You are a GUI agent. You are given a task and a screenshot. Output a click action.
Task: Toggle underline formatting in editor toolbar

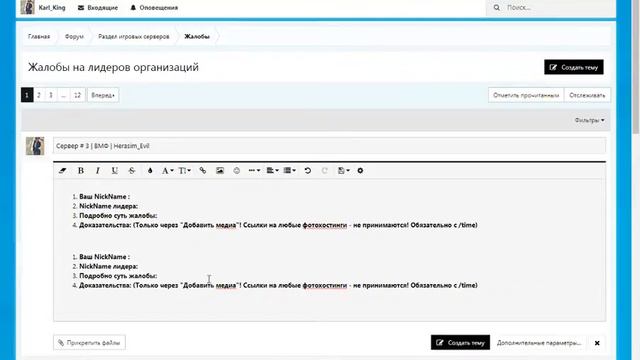click(115, 171)
